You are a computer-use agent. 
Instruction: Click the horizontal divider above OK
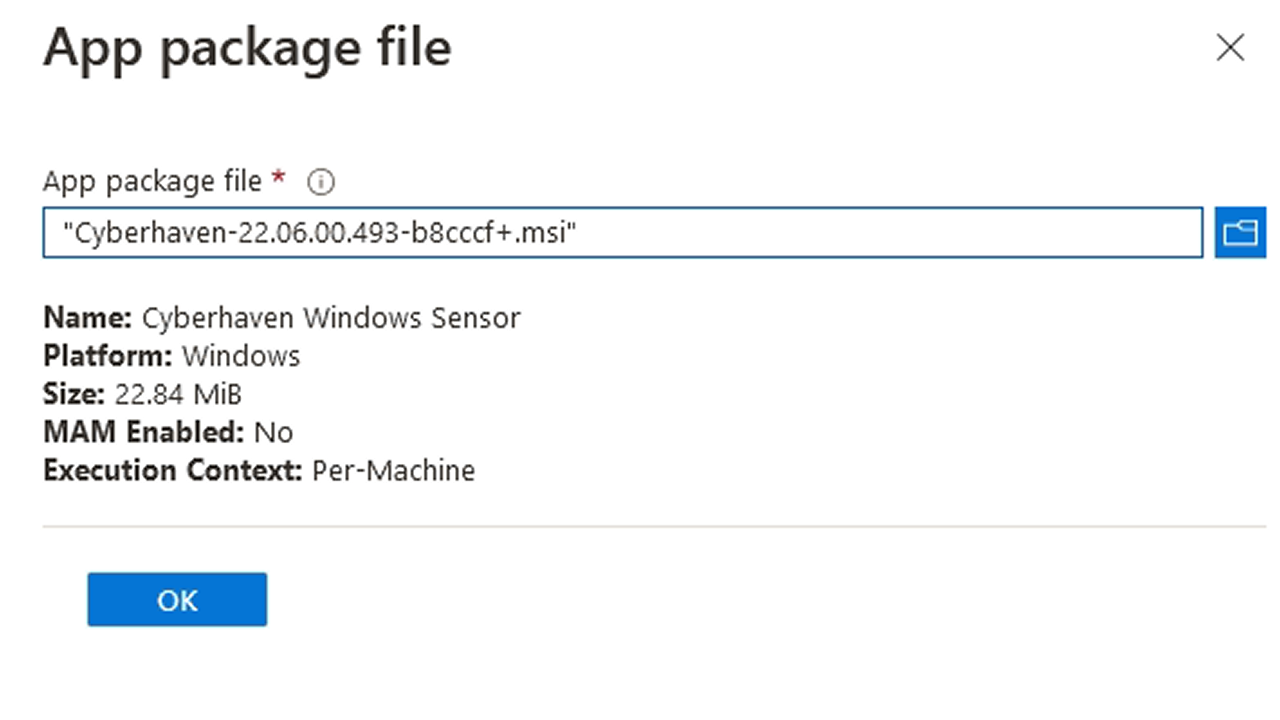click(654, 526)
